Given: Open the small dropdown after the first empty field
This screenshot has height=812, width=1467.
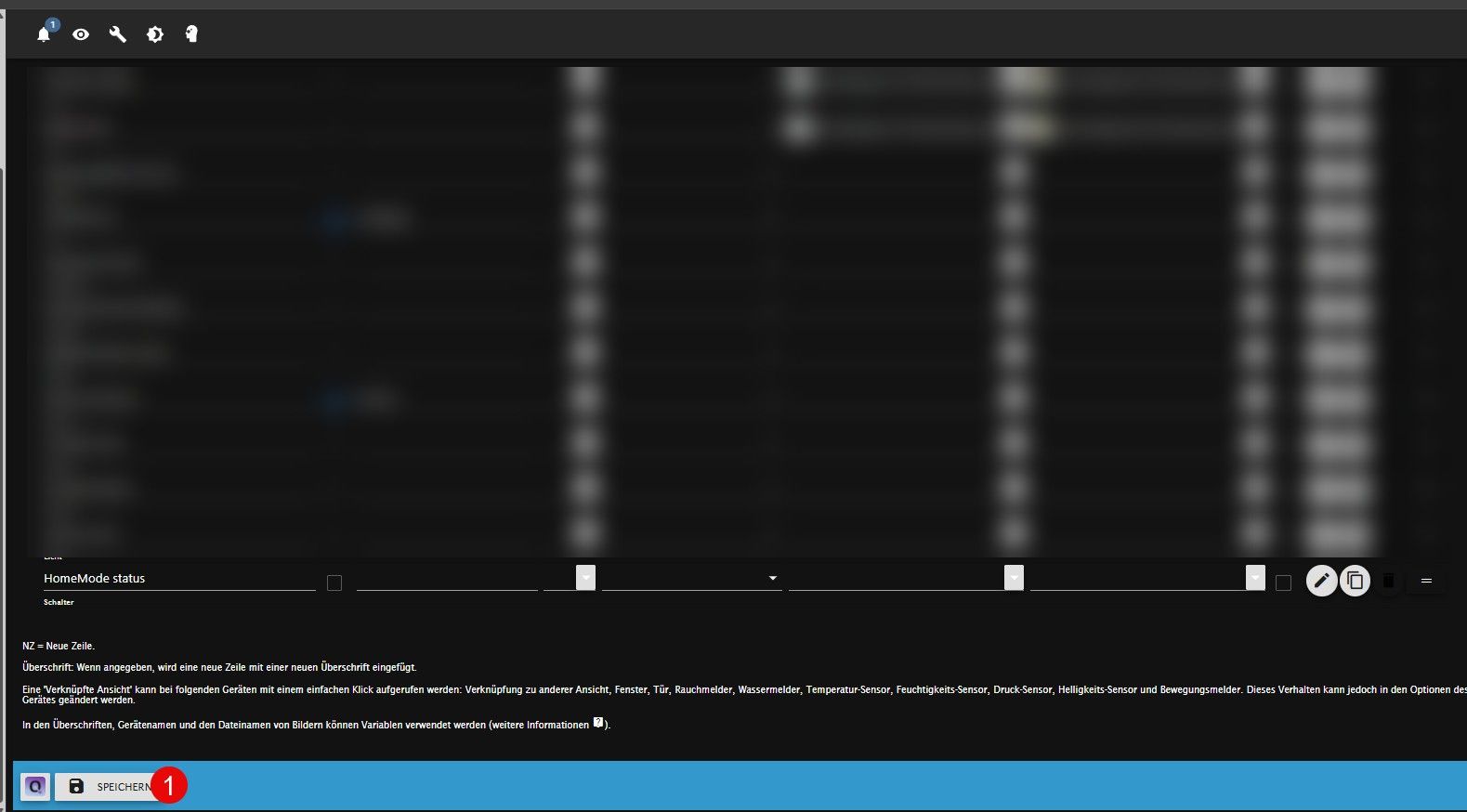Looking at the screenshot, I should coord(585,577).
